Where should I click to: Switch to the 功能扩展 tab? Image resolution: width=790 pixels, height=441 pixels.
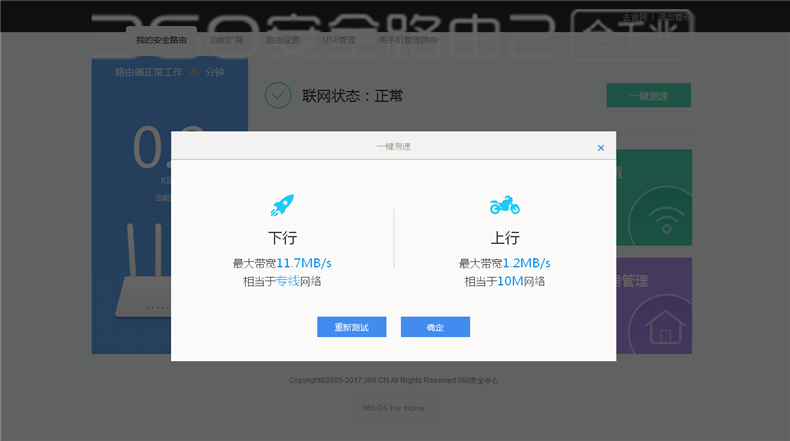[226, 41]
